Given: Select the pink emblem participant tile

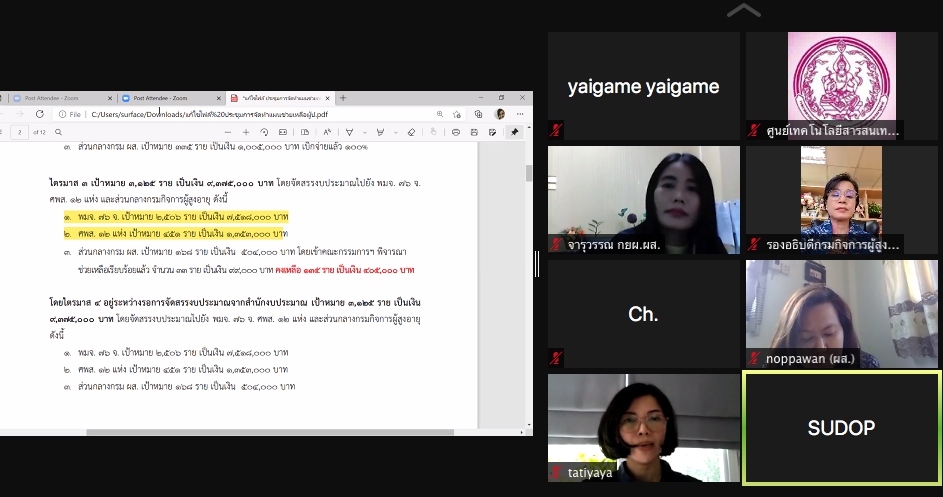Looking at the screenshot, I should [x=841, y=86].
